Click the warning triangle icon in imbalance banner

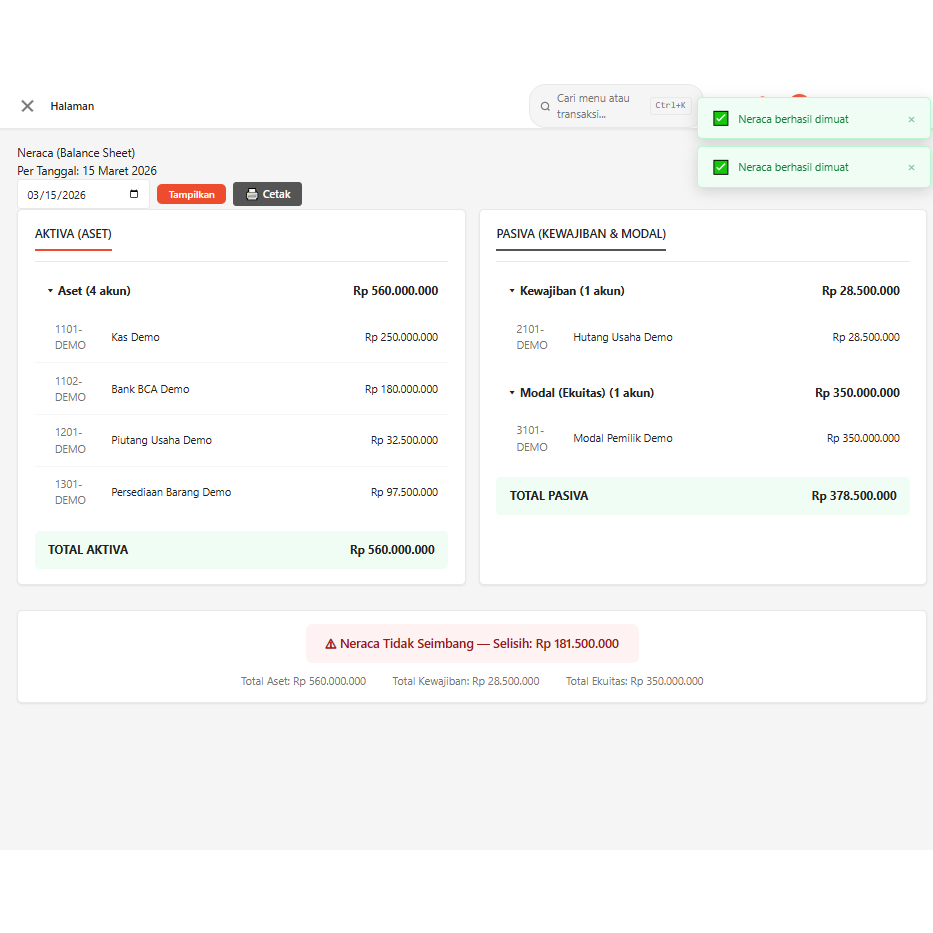coord(331,644)
